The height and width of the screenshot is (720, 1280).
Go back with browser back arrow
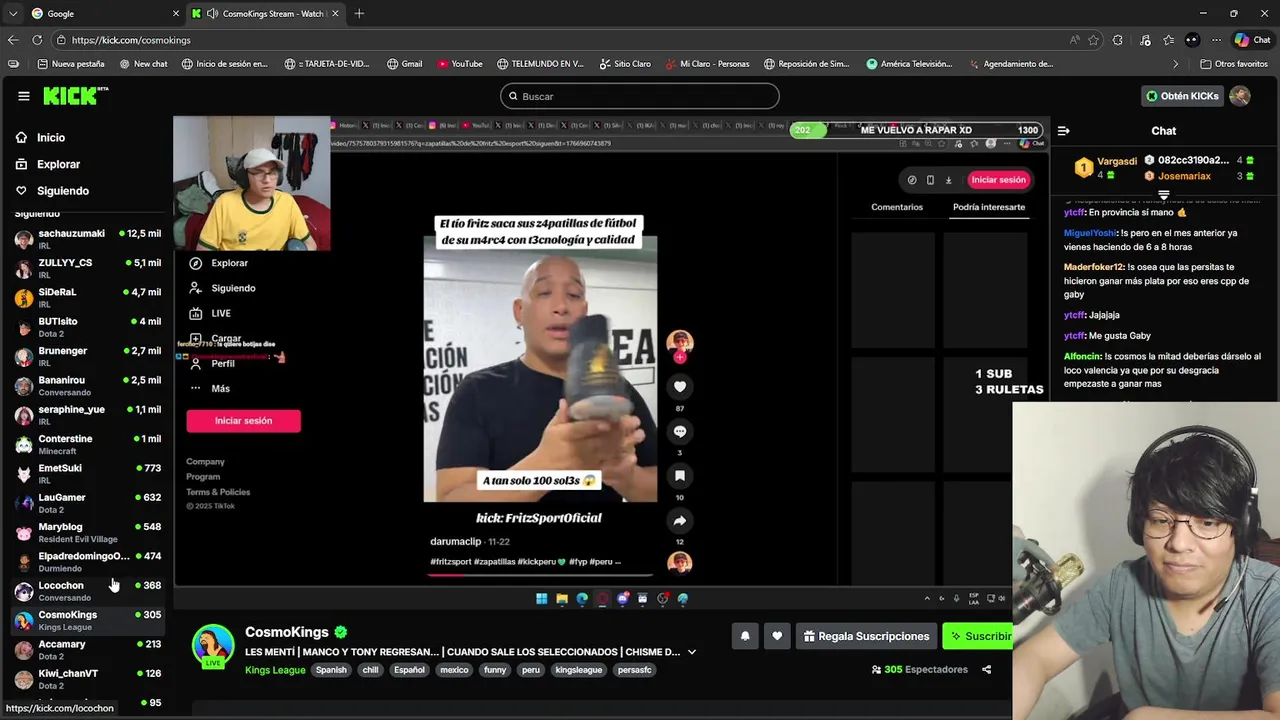[x=13, y=40]
